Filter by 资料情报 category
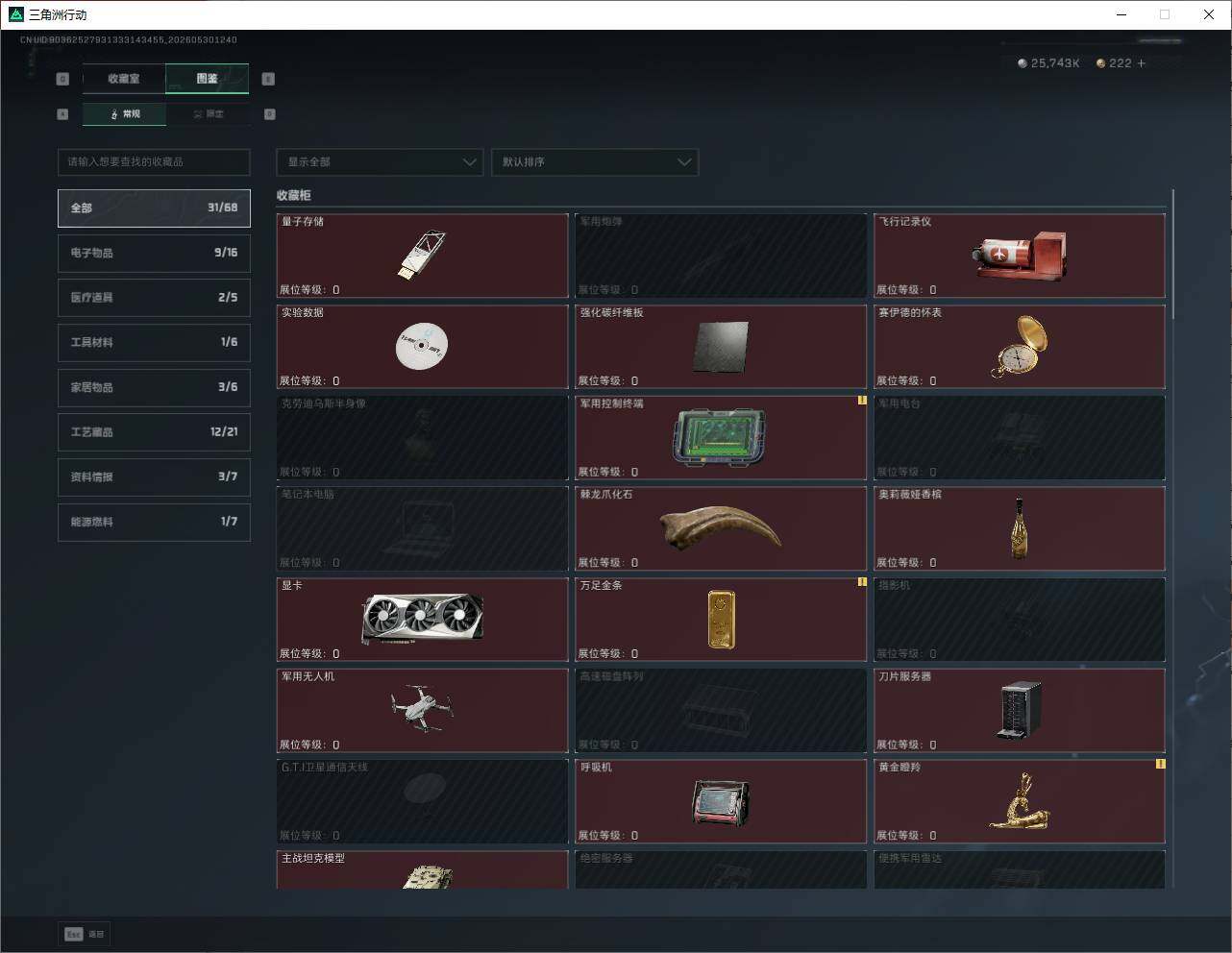 pyautogui.click(x=154, y=476)
